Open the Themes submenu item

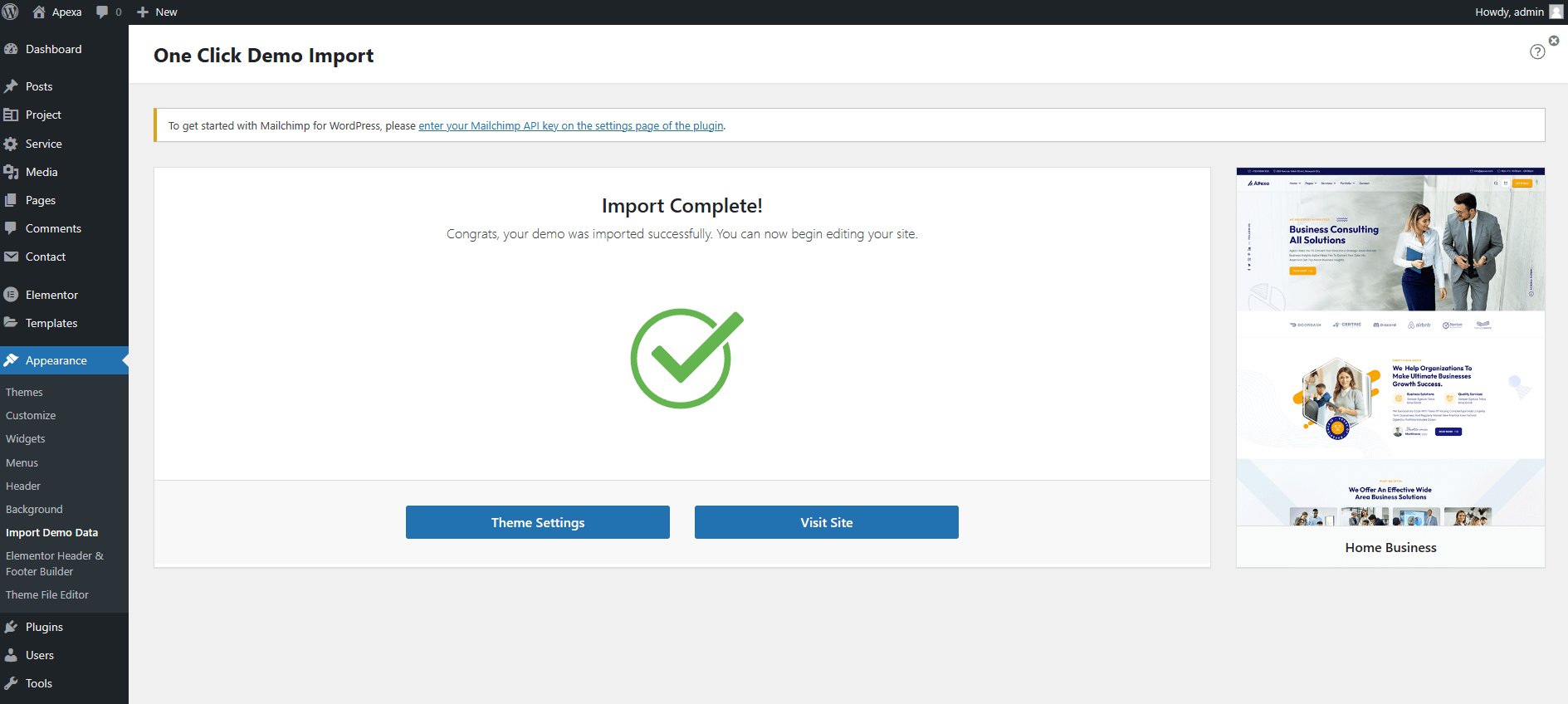click(x=24, y=392)
